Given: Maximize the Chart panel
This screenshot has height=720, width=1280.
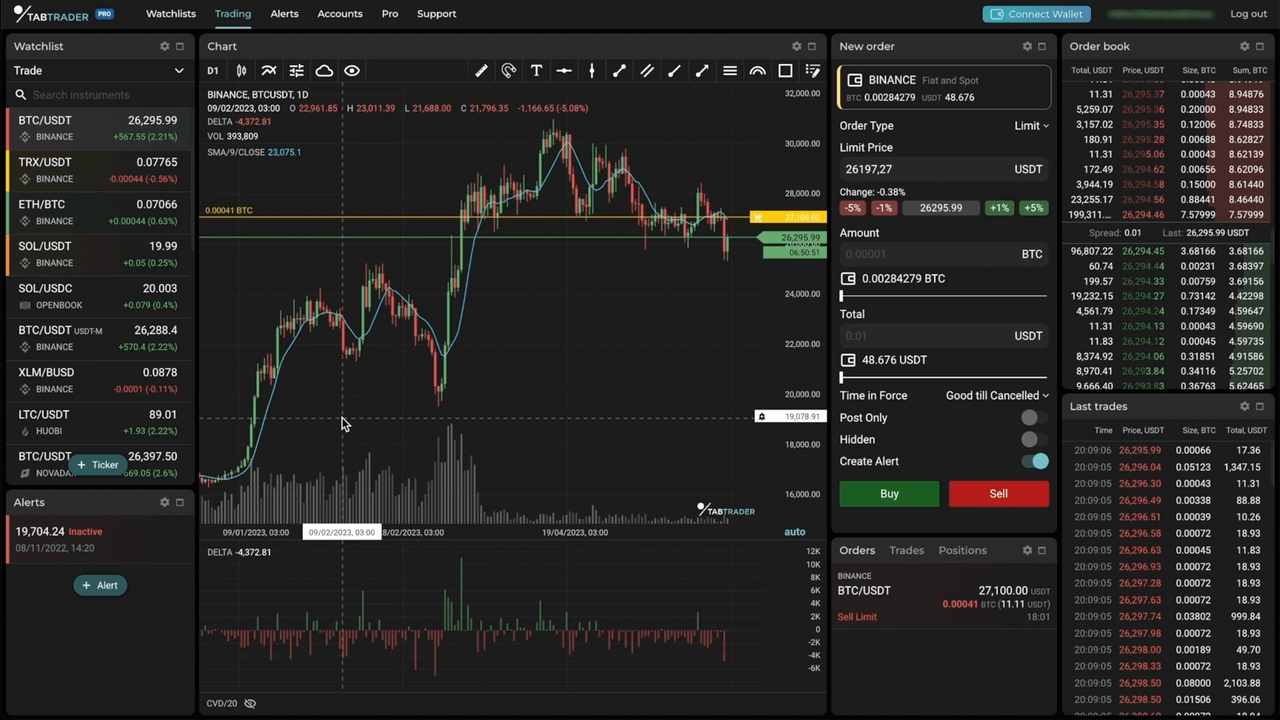Looking at the screenshot, I should [812, 46].
